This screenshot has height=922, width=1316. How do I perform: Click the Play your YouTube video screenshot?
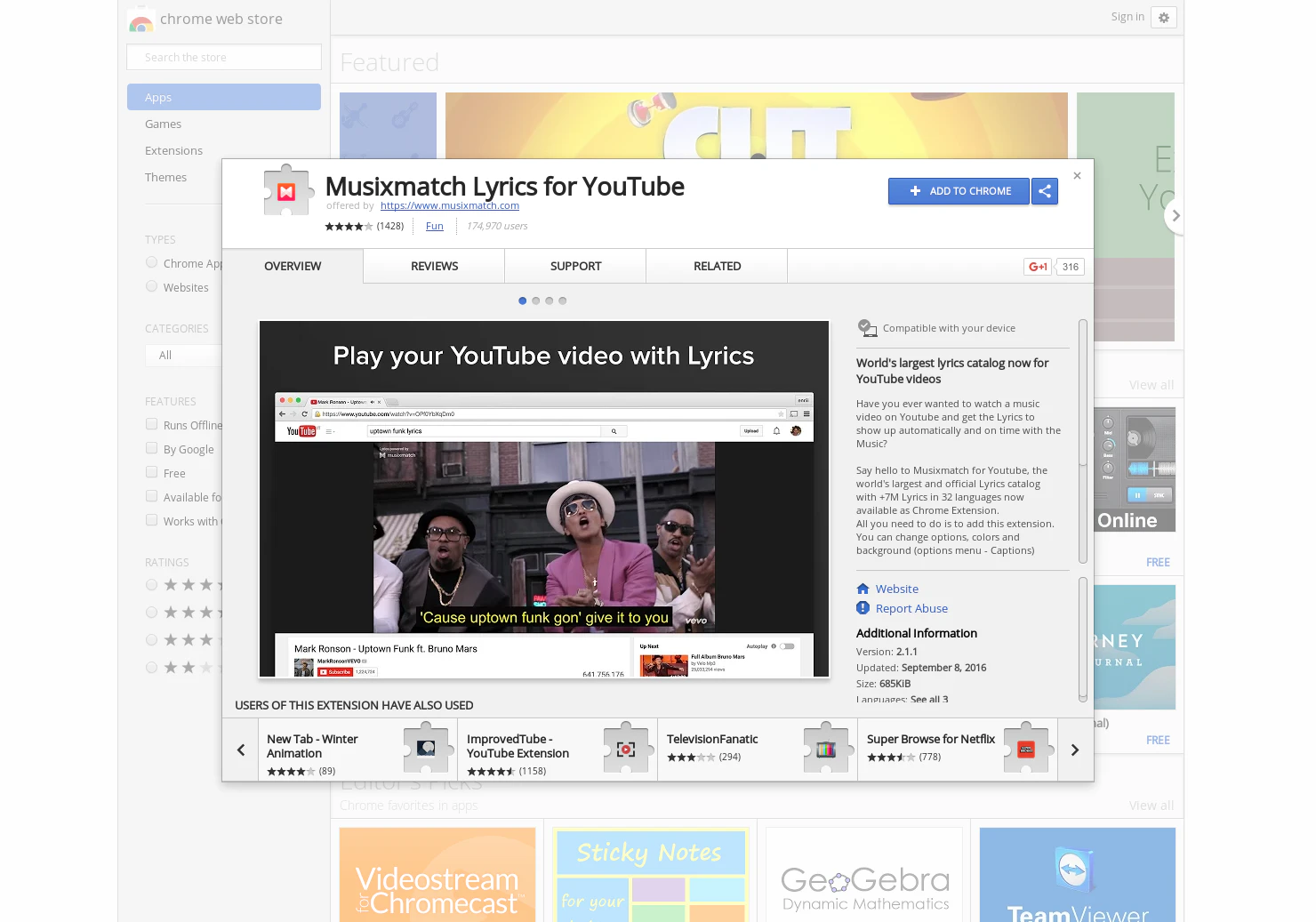(544, 499)
